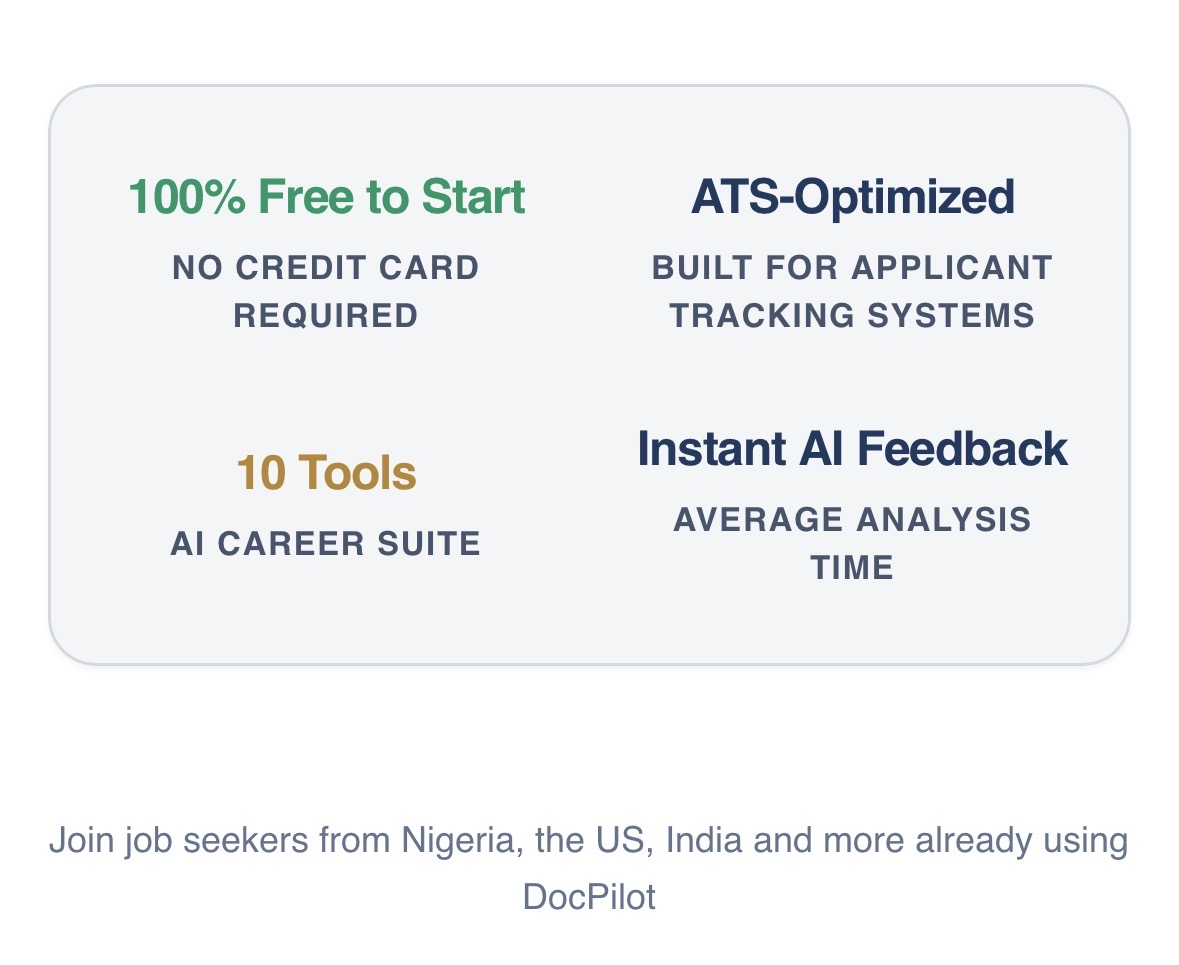The image size is (1179, 965).
Task: Click the word 'TIME' below Average Analysis
Action: [853, 568]
